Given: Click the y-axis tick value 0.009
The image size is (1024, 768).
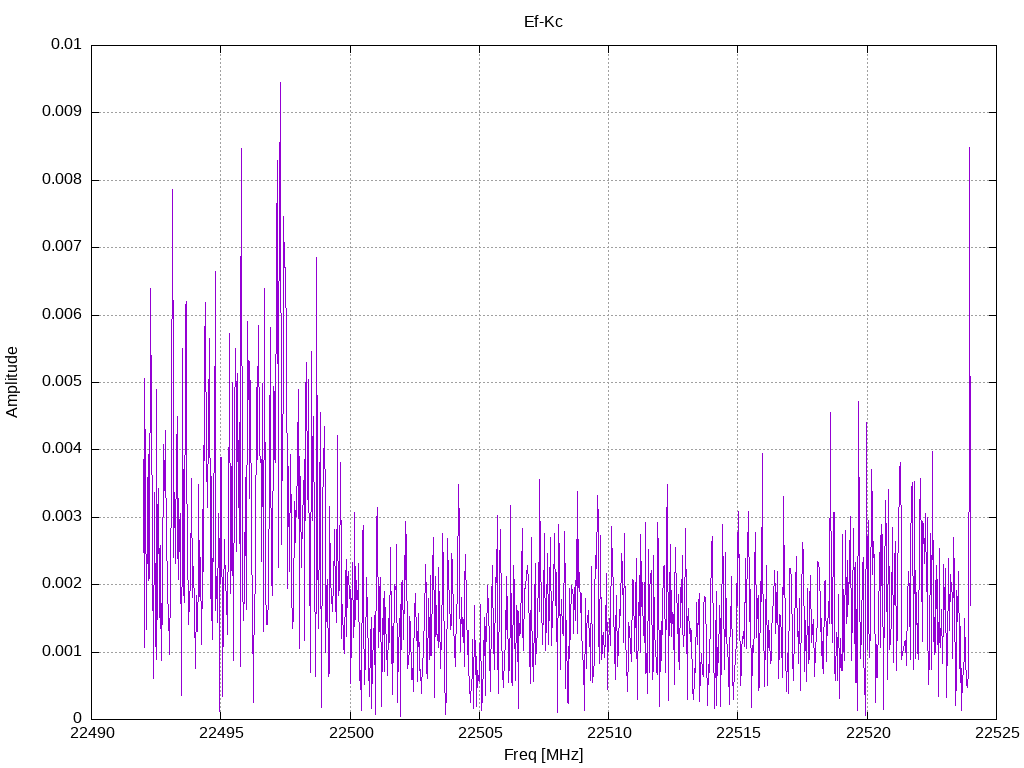Looking at the screenshot, I should [62, 112].
